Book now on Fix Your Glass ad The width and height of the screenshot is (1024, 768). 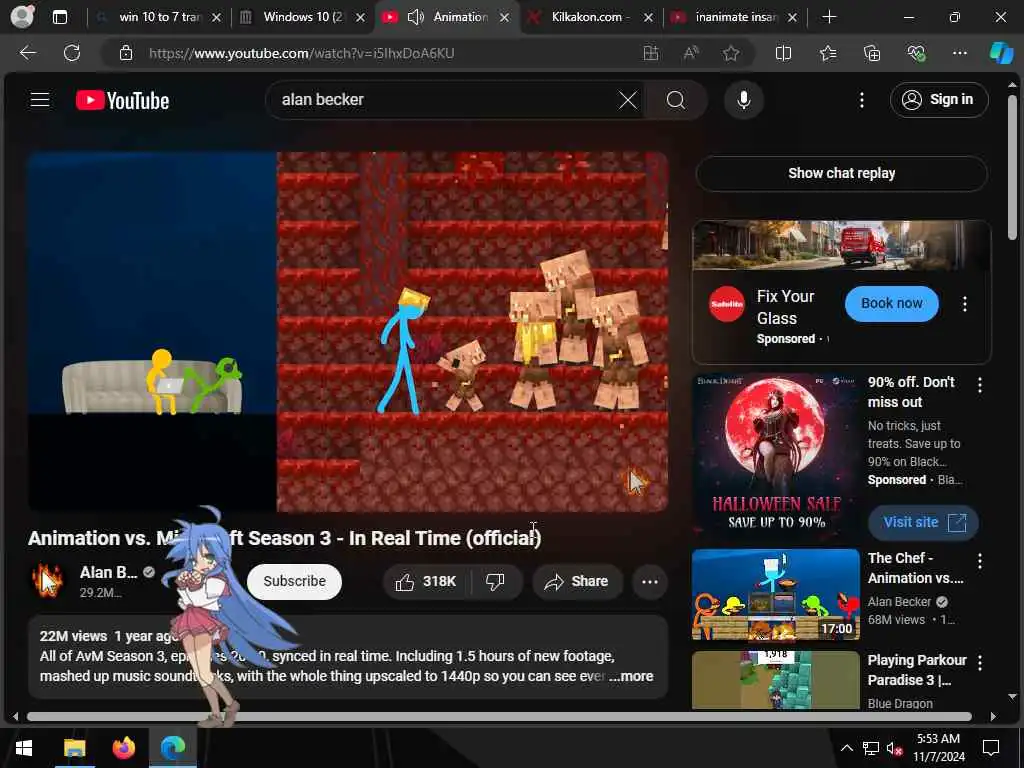[891, 304]
